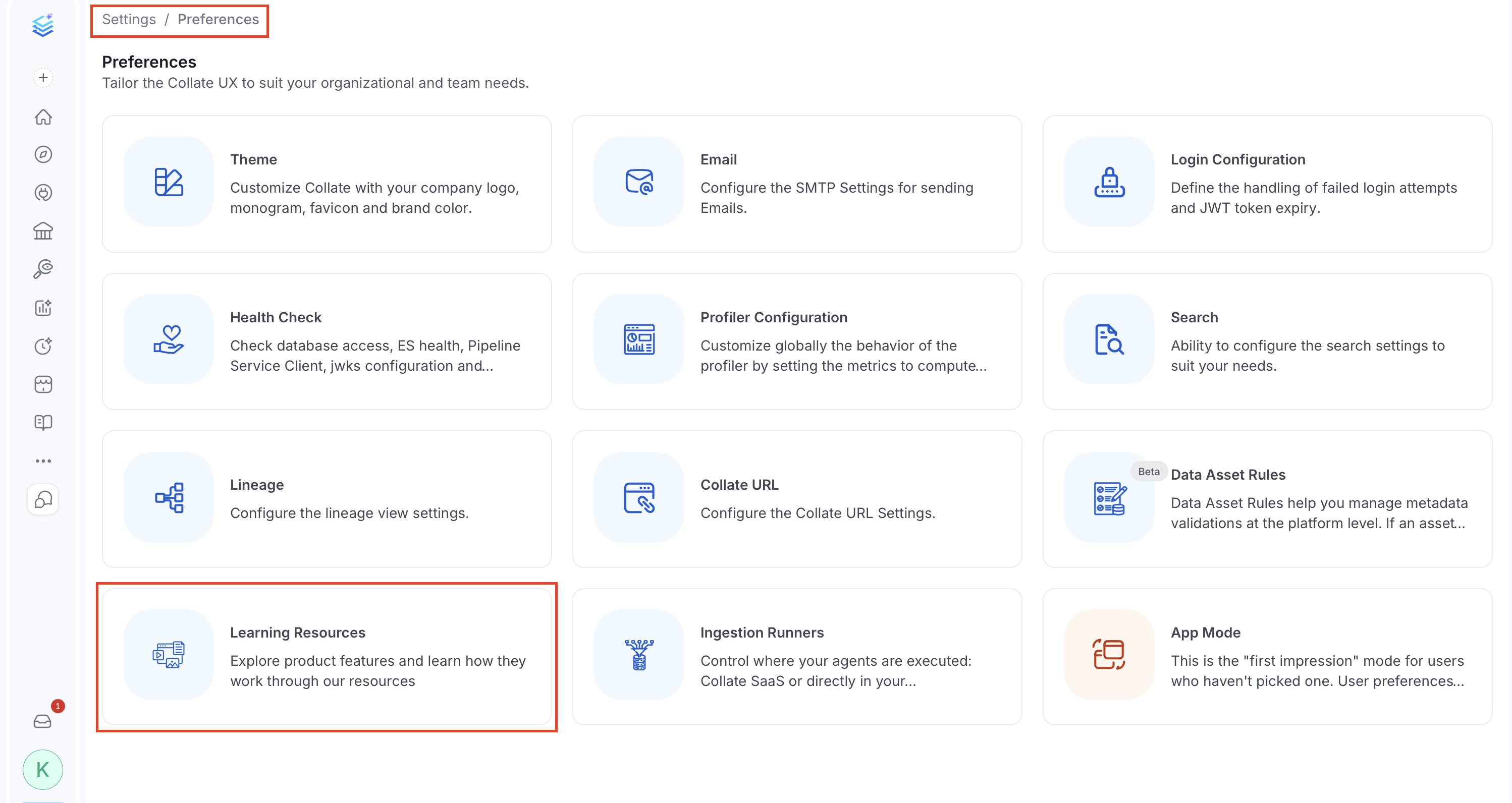Open the Data Asset Rules title
The width and height of the screenshot is (1512, 803).
click(1228, 475)
